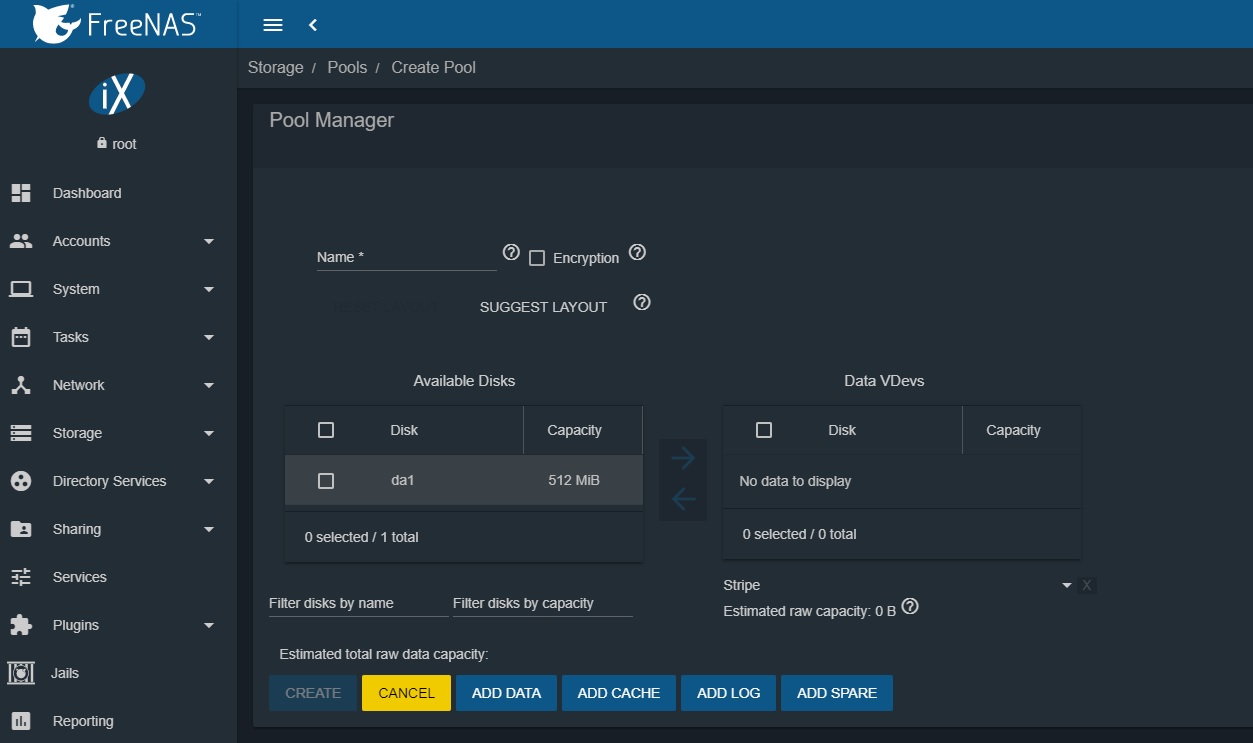Click the back chevron near the top
This screenshot has height=743, width=1253.
[x=312, y=25]
